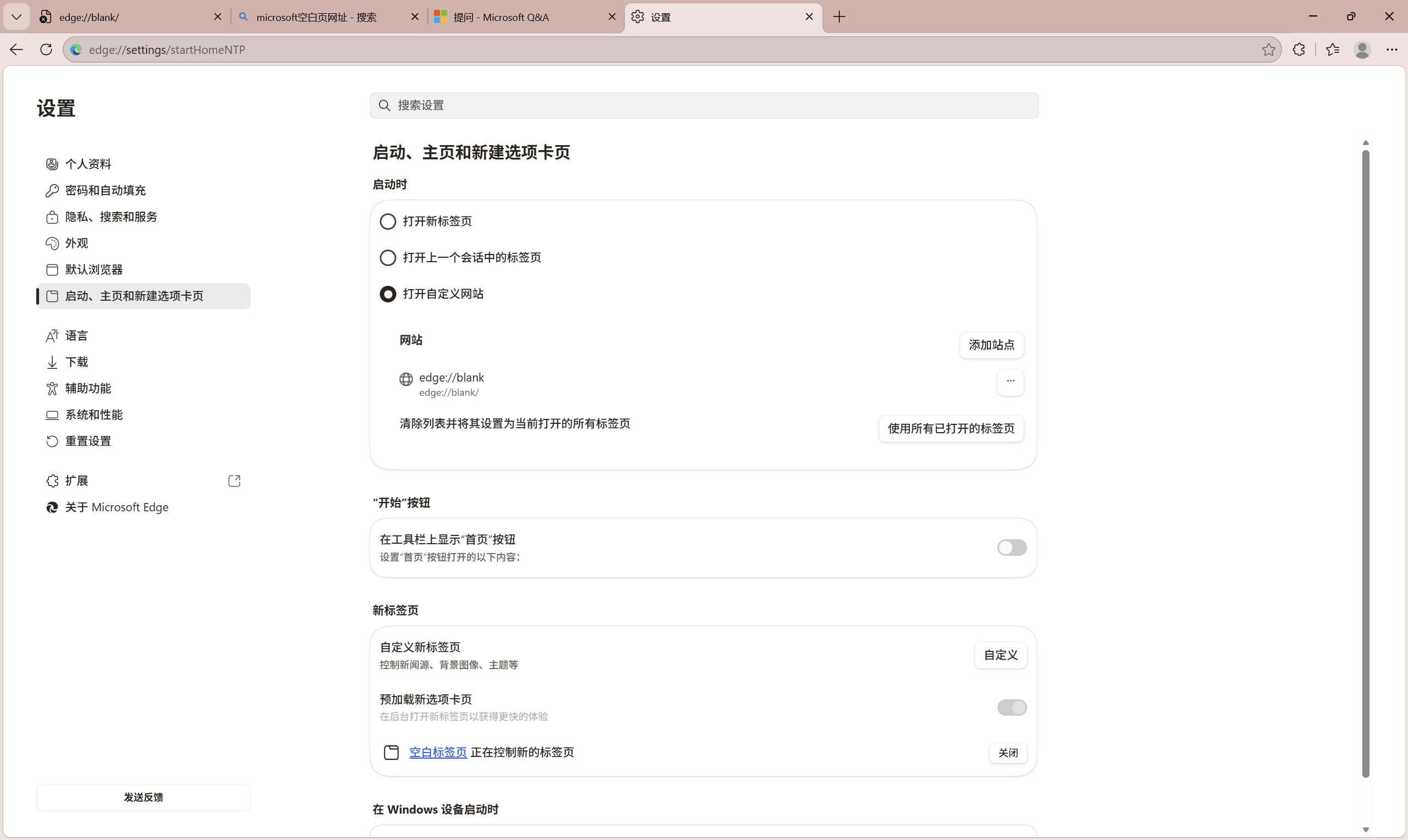Open a new tab with the plus icon
This screenshot has width=1408, height=840.
pos(839,17)
